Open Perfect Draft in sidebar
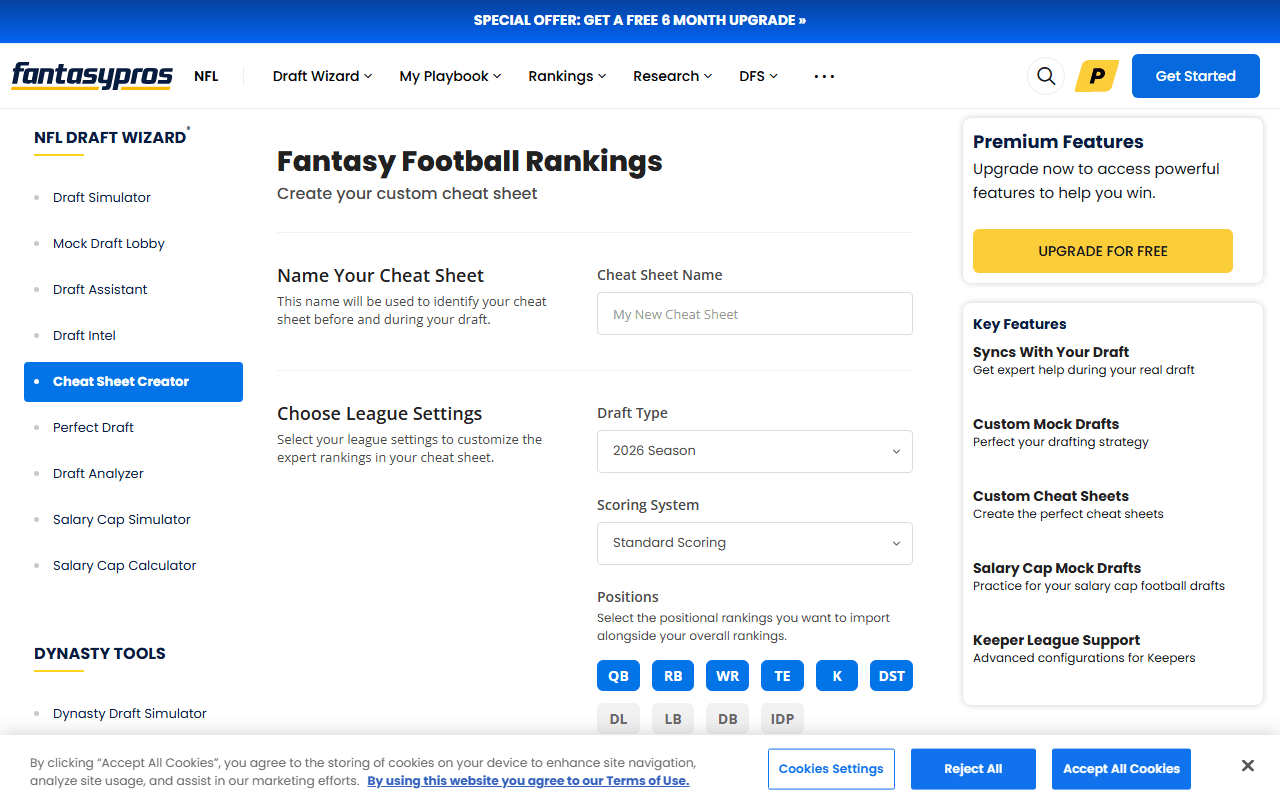Image resolution: width=1280 pixels, height=800 pixels. (93, 427)
